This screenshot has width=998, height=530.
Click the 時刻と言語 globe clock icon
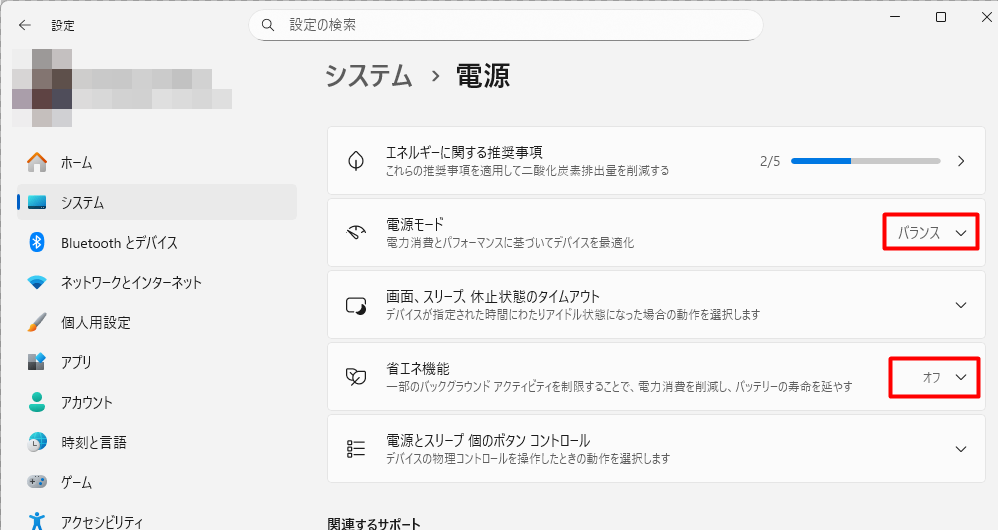[37, 442]
